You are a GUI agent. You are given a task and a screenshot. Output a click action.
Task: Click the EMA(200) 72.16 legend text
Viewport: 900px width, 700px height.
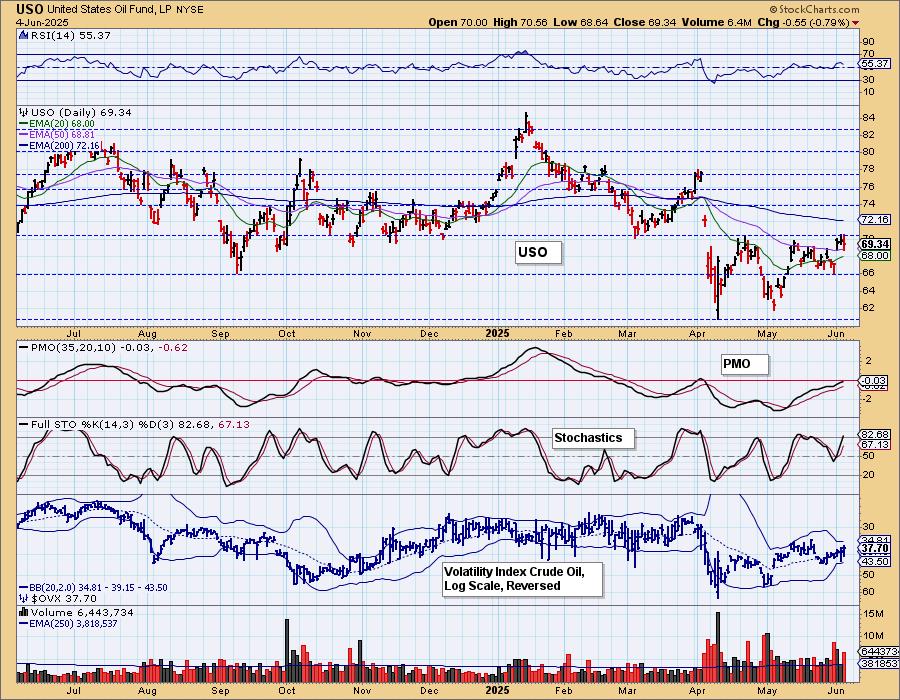(65, 146)
